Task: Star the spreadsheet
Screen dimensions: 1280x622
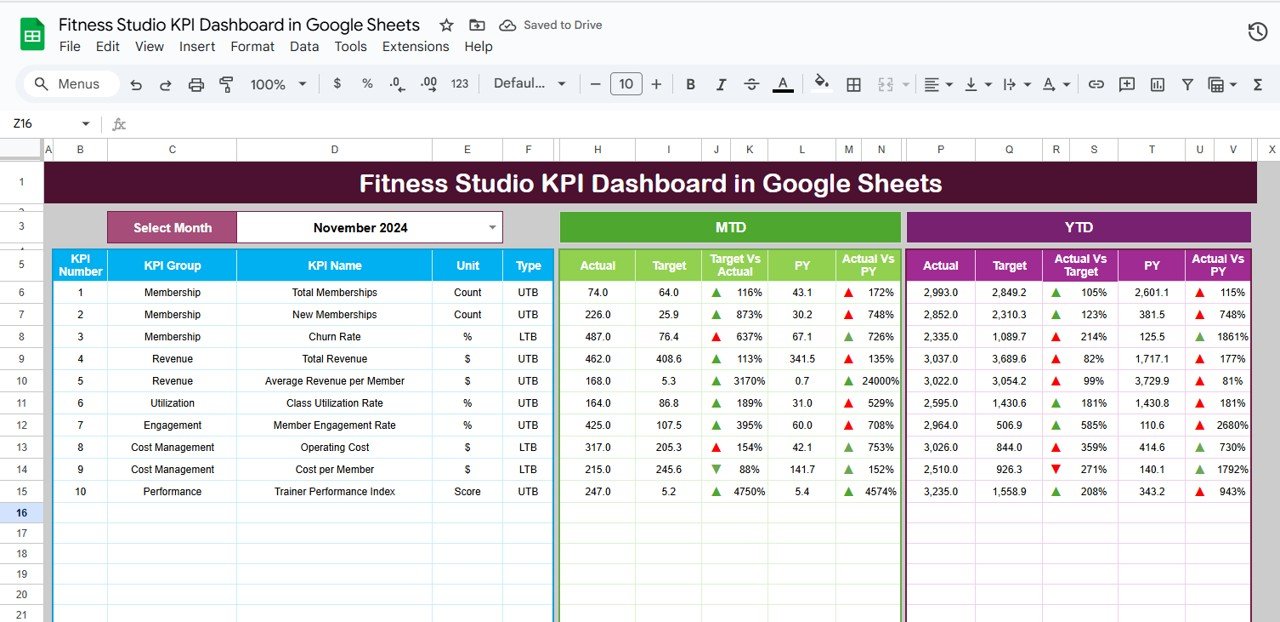Action: (x=446, y=24)
